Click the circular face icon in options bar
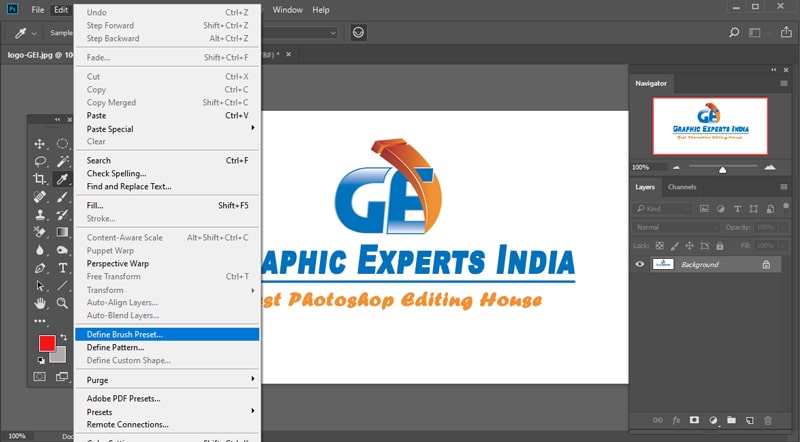 [359, 33]
